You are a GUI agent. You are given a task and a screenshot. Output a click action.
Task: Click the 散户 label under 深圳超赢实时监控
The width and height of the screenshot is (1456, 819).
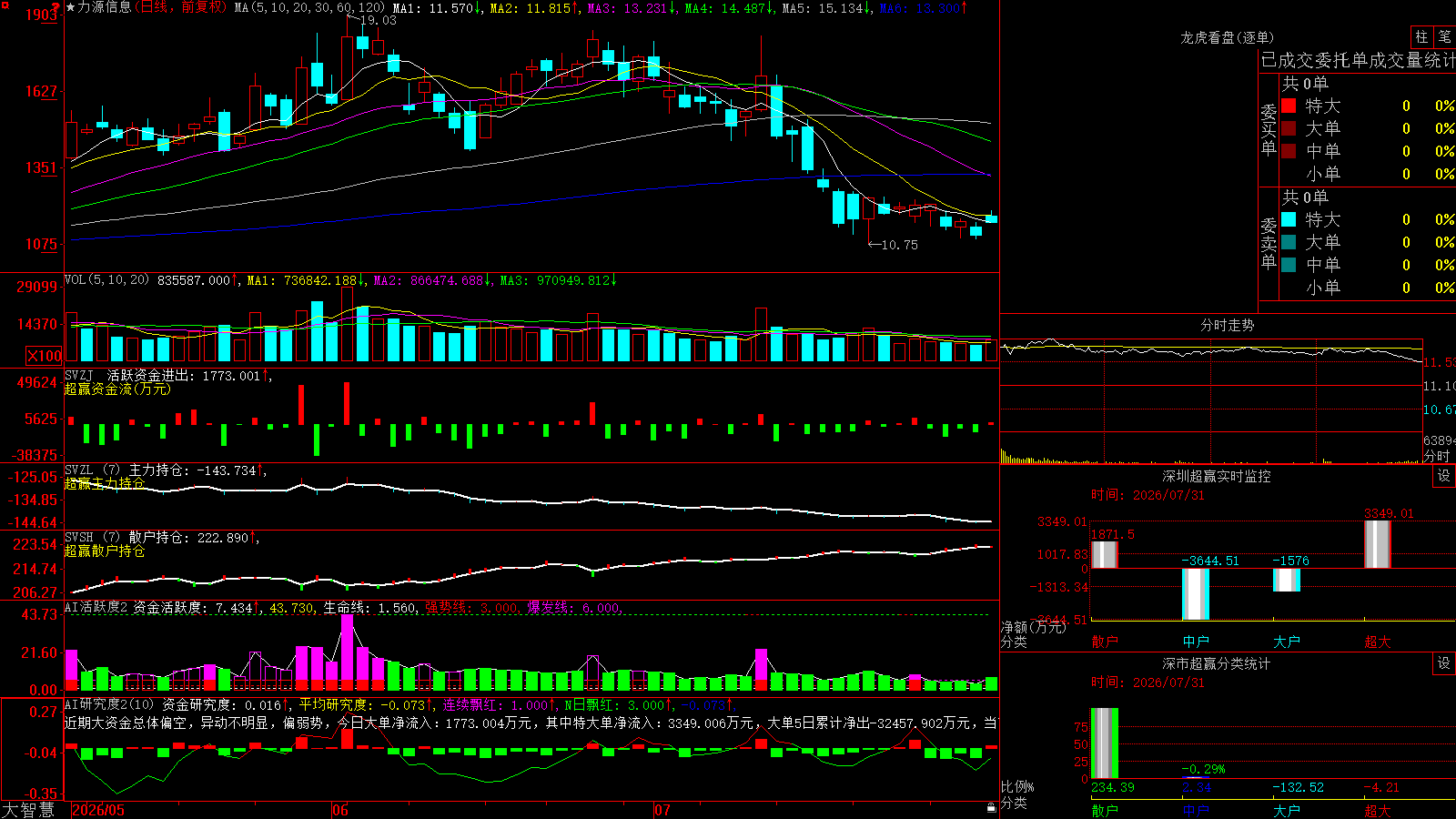1105,642
